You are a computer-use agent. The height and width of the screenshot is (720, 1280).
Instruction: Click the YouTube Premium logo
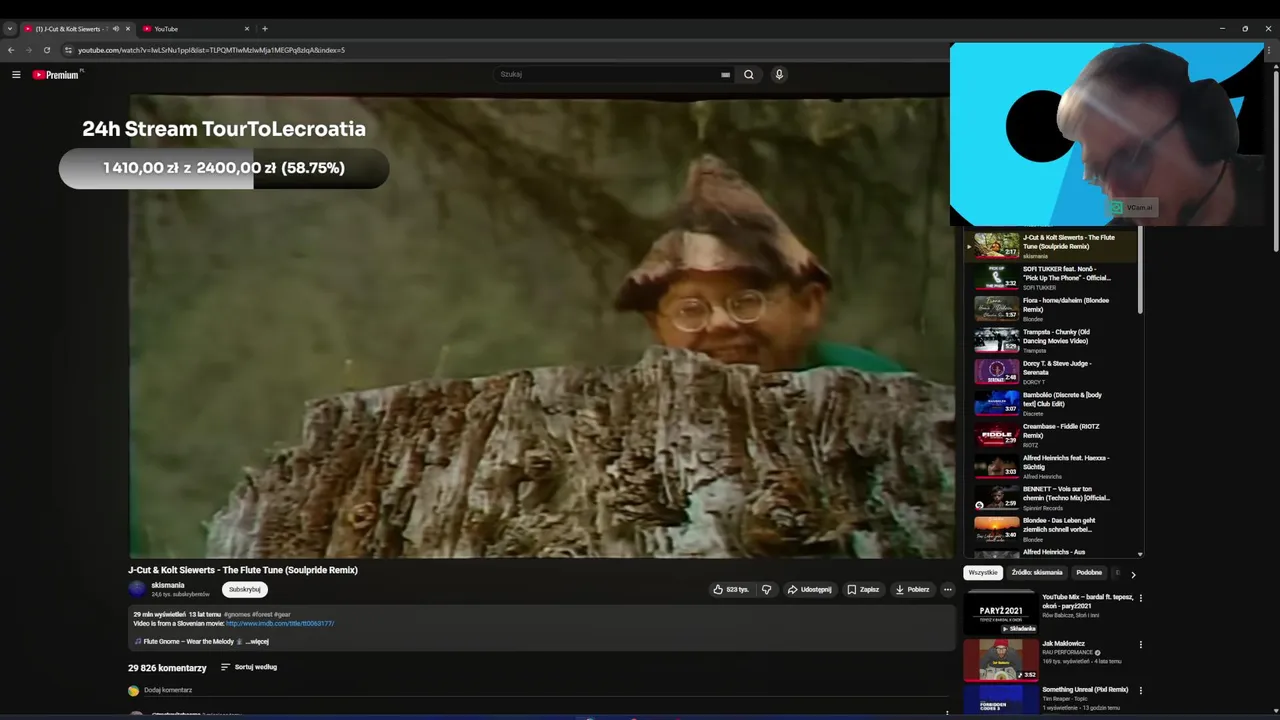[x=56, y=74]
